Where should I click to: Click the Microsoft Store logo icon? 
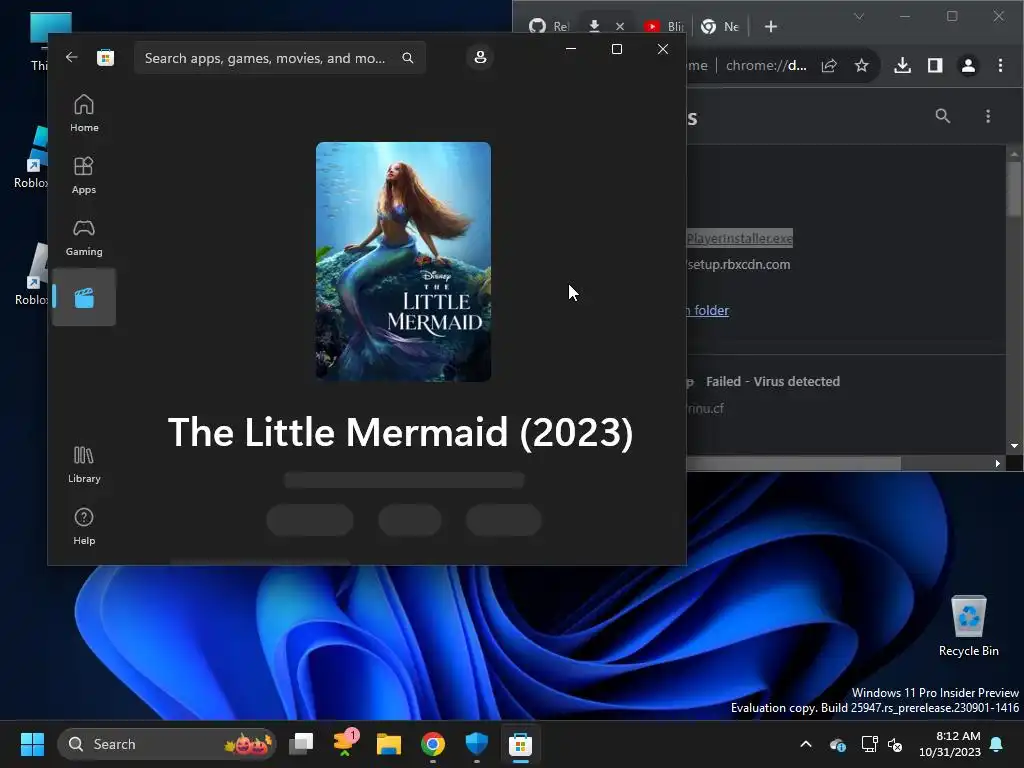coord(105,57)
